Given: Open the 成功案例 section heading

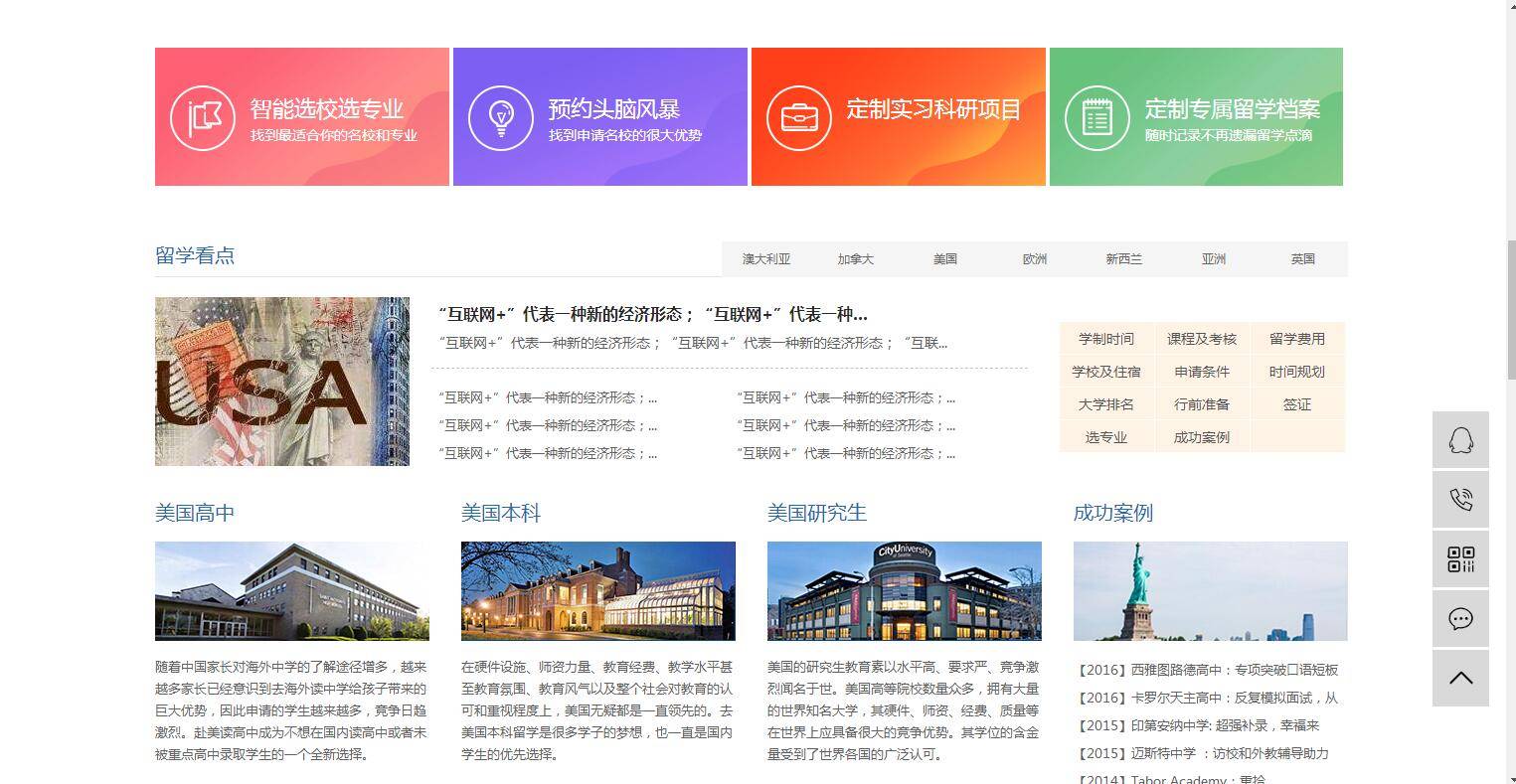Looking at the screenshot, I should tap(1113, 513).
